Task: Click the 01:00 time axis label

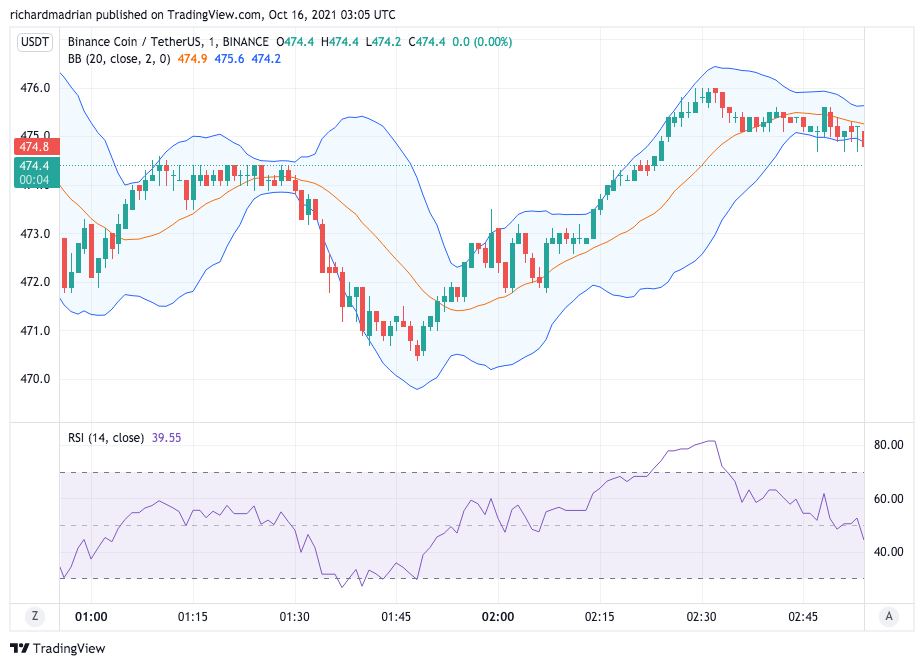Action: pyautogui.click(x=91, y=617)
